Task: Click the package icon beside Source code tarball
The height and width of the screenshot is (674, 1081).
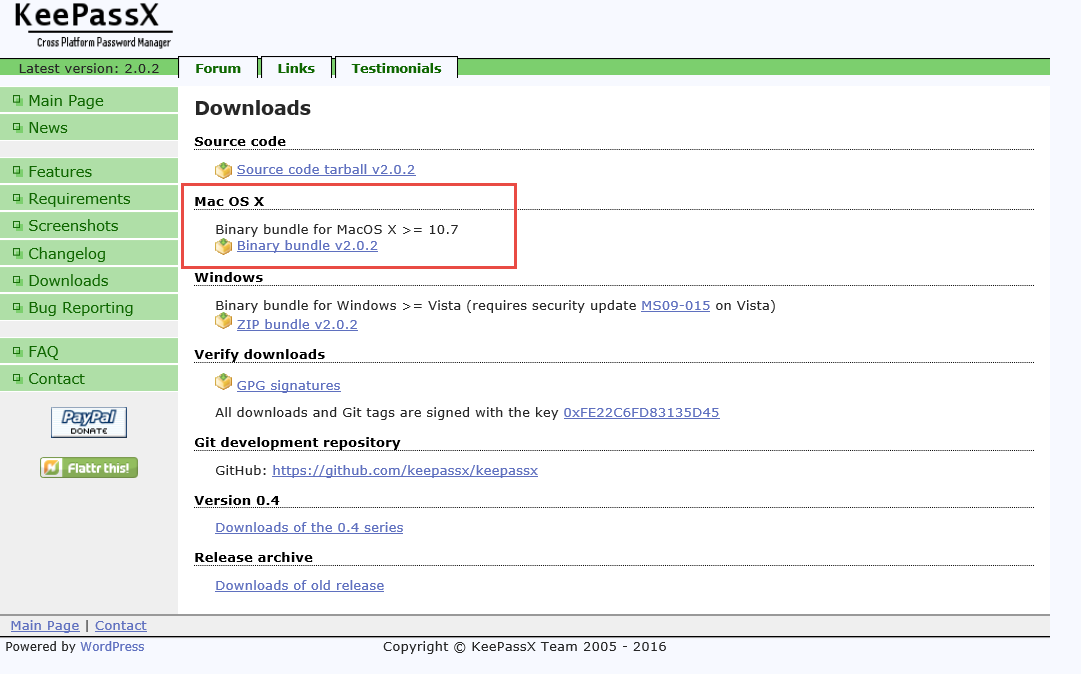Action: pos(224,170)
